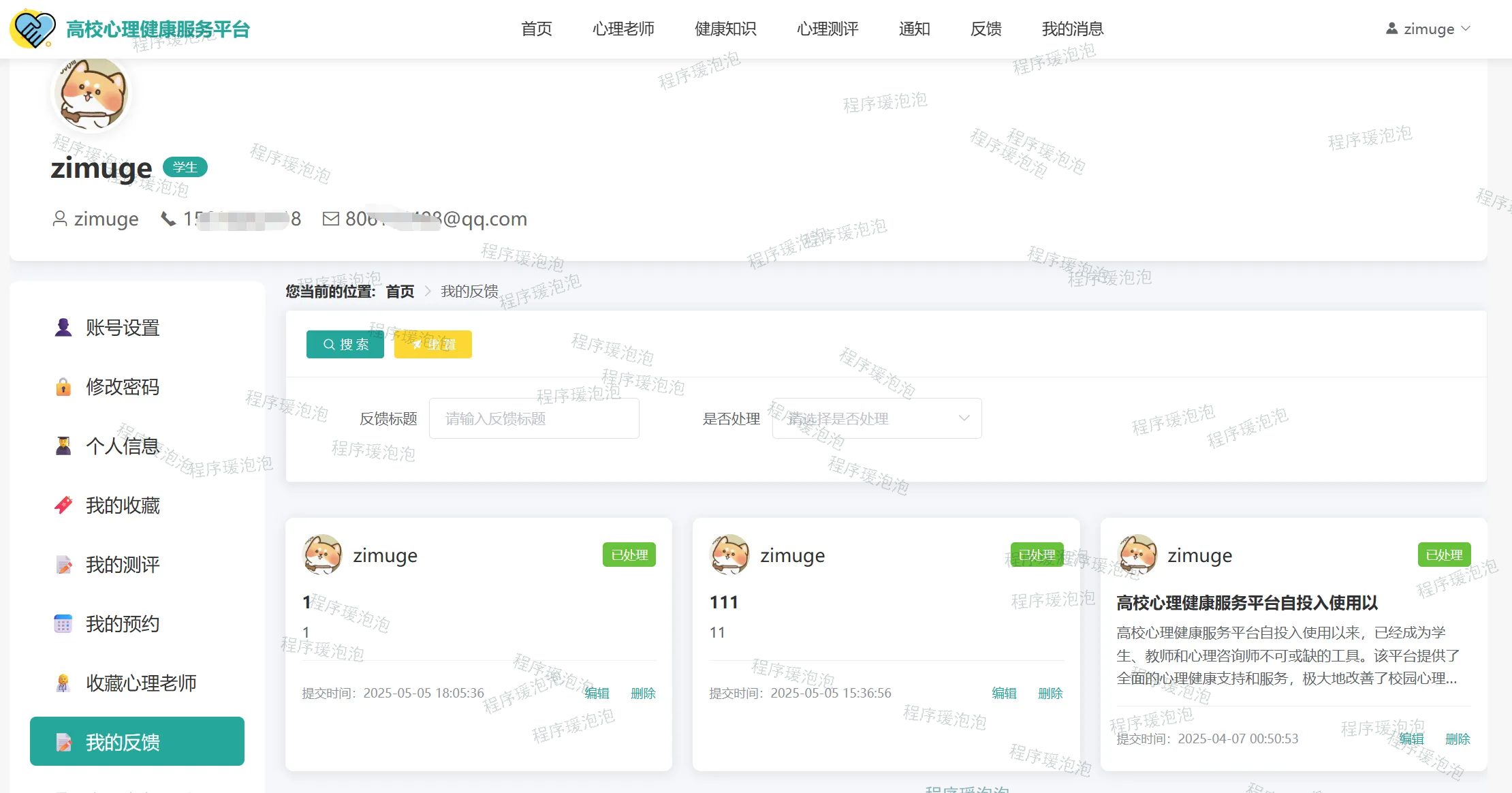Open 账号设置 via its person icon
Screen dimensions: 1512x793
63,328
